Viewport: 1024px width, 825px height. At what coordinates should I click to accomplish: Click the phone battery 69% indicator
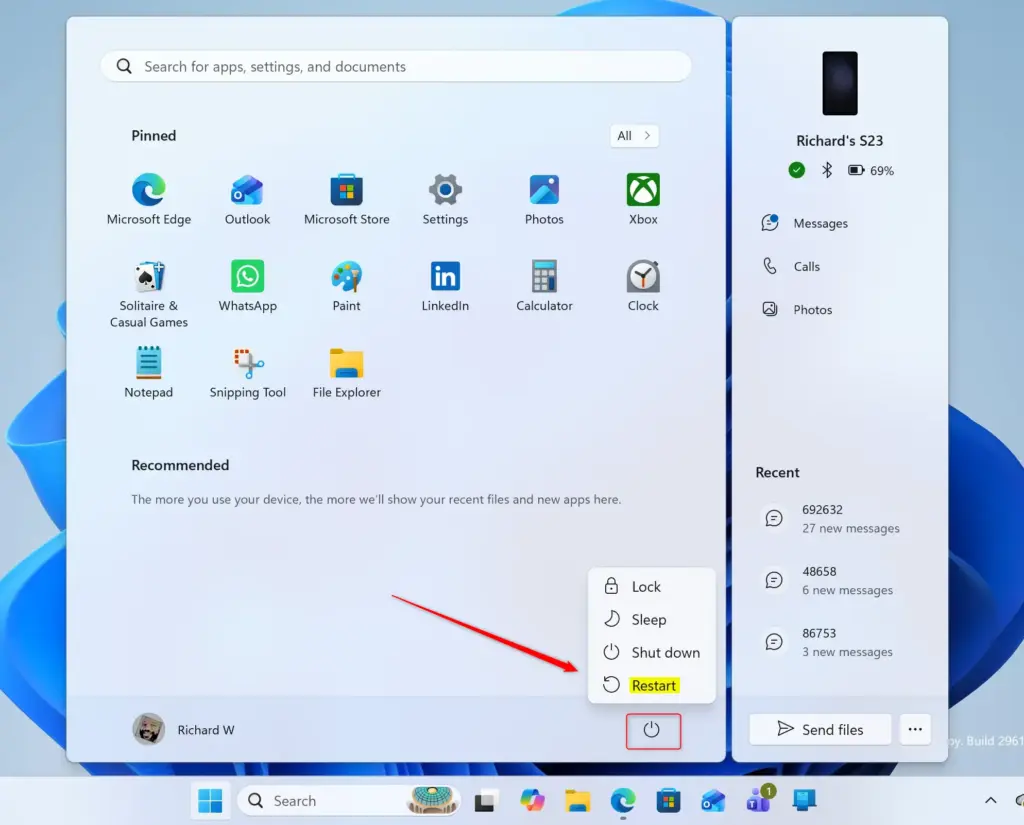click(x=871, y=170)
